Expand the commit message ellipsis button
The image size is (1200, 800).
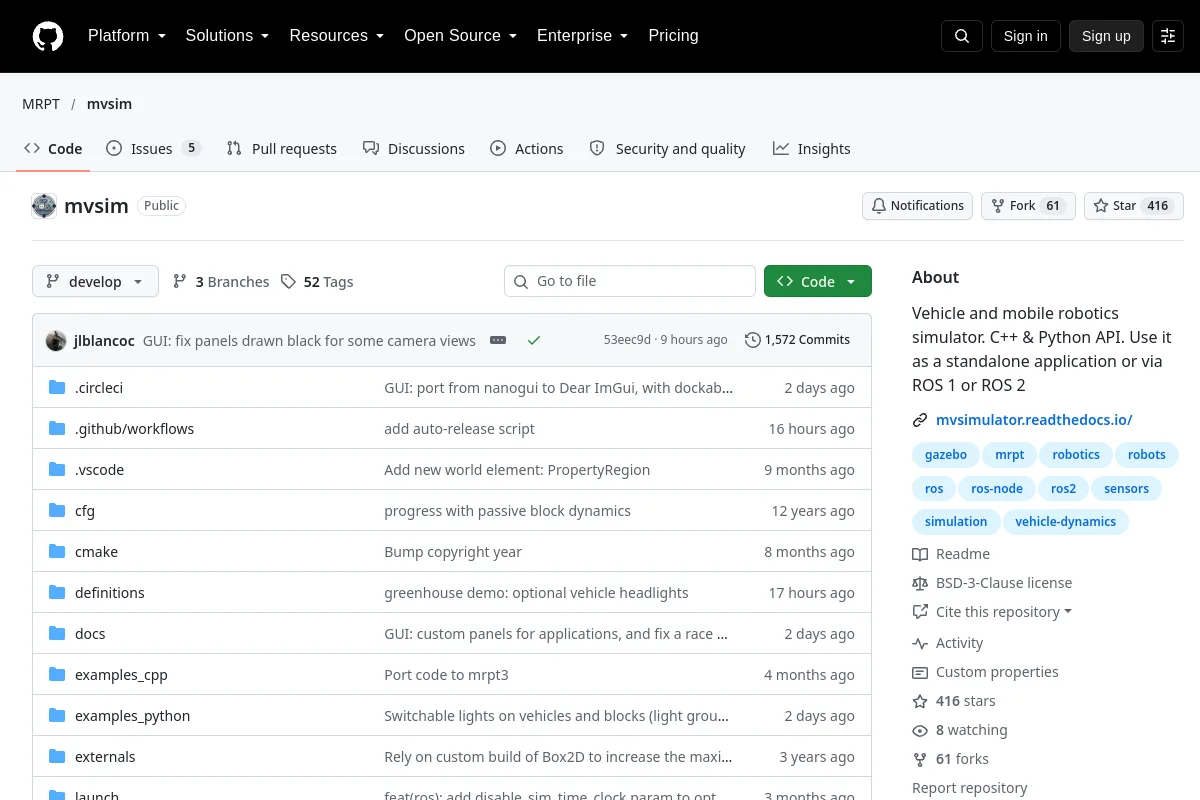[498, 340]
